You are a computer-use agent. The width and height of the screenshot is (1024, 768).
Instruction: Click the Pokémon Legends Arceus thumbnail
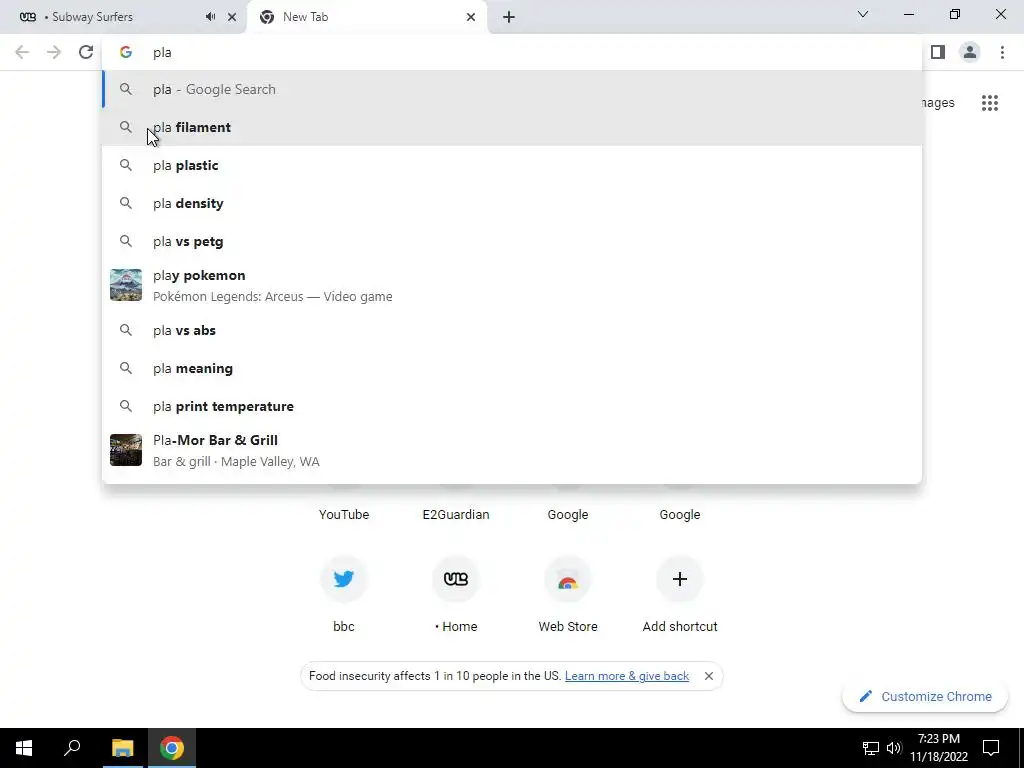126,285
